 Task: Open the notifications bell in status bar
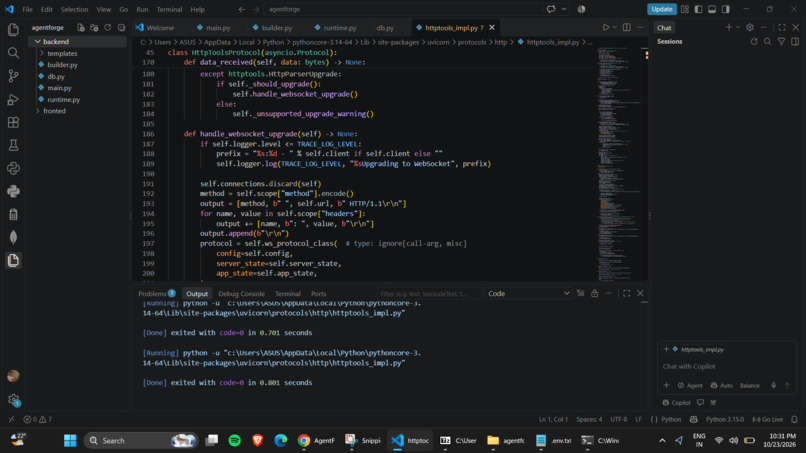tap(794, 419)
